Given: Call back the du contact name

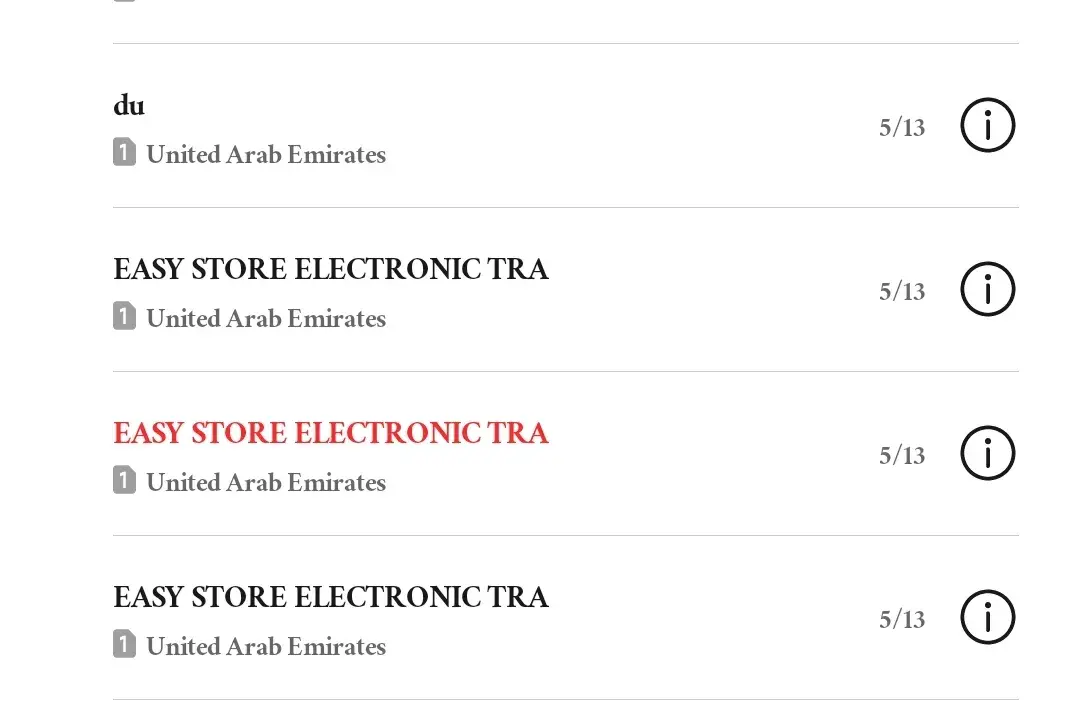Looking at the screenshot, I should click(129, 106).
